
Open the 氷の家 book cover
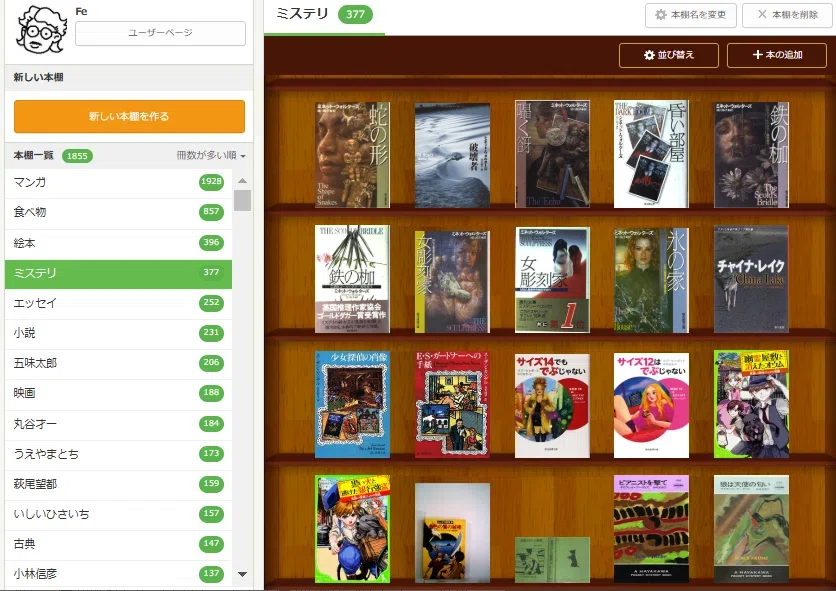click(x=651, y=281)
